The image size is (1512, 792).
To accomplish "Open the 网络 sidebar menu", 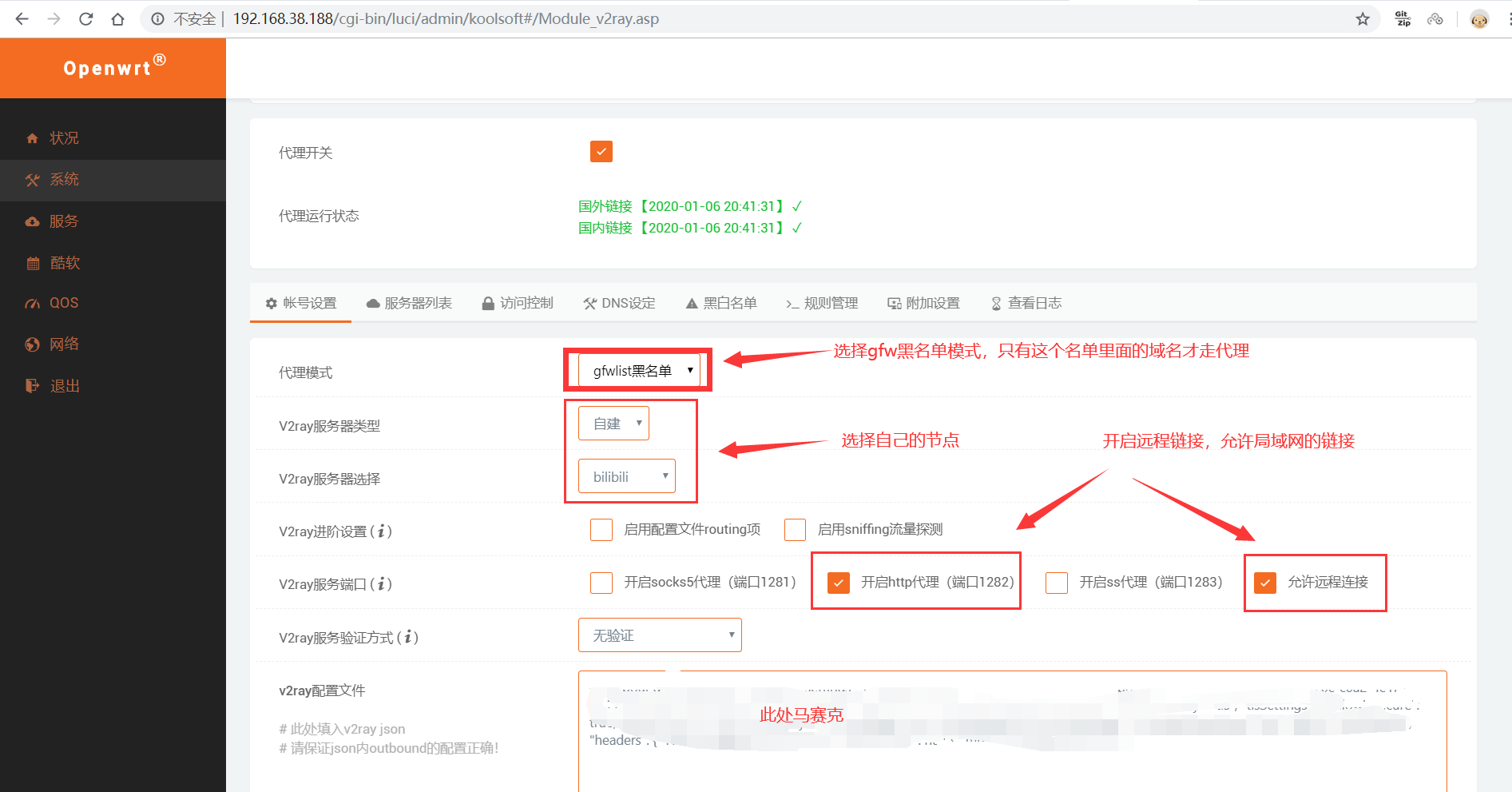I will click(113, 344).
